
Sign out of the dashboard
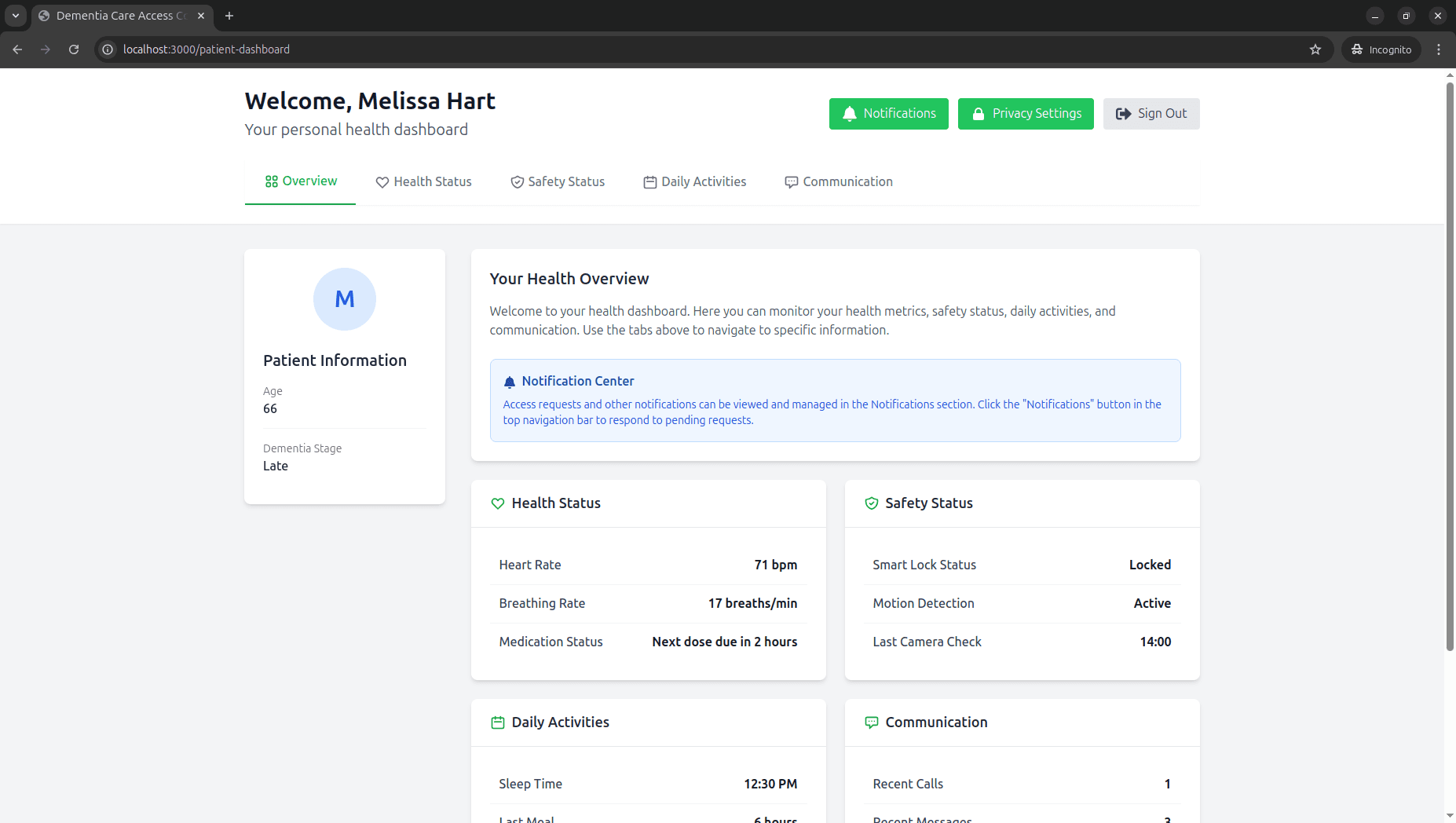point(1151,114)
